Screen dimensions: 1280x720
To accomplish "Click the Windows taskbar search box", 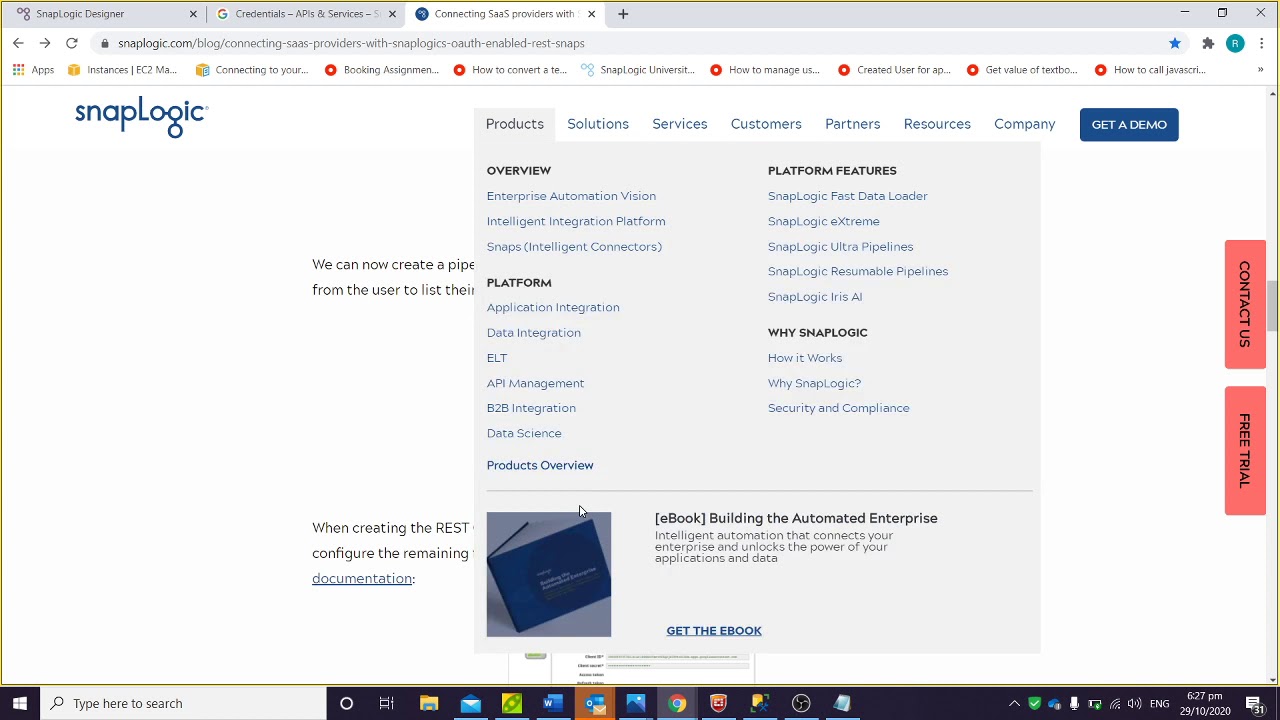I will coord(182,703).
